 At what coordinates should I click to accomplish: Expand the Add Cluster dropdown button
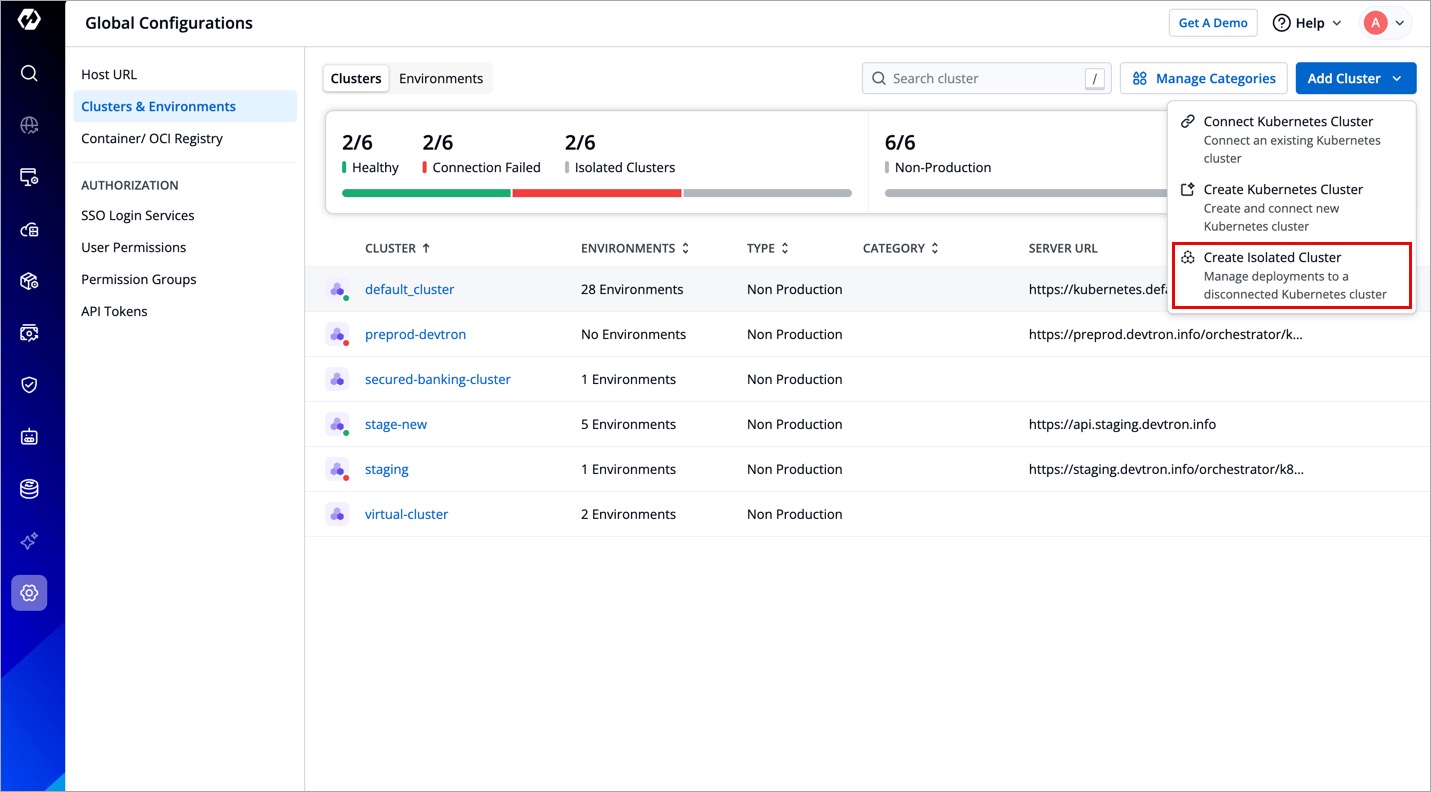pyautogui.click(x=1355, y=78)
